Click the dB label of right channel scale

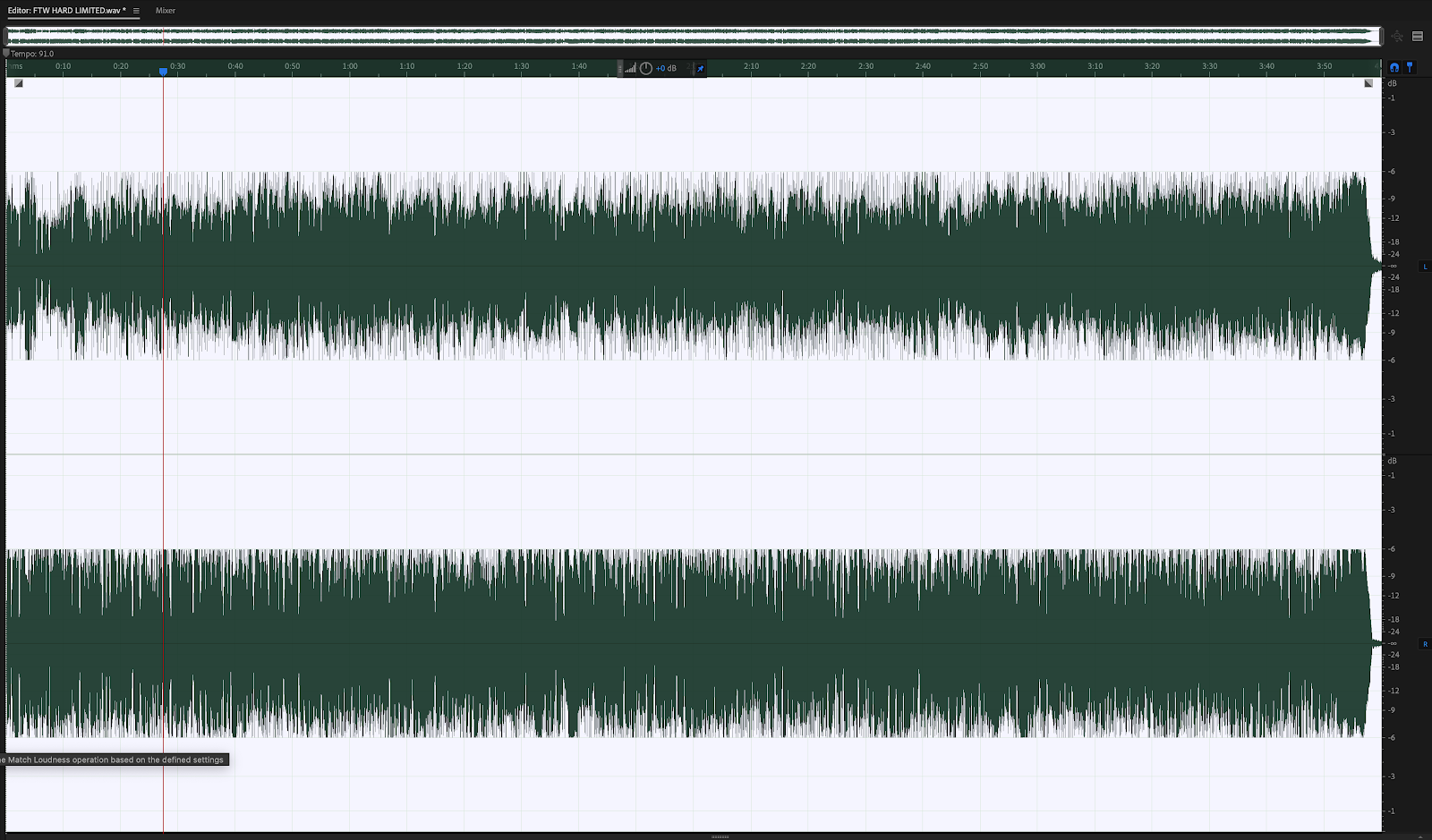1392,461
